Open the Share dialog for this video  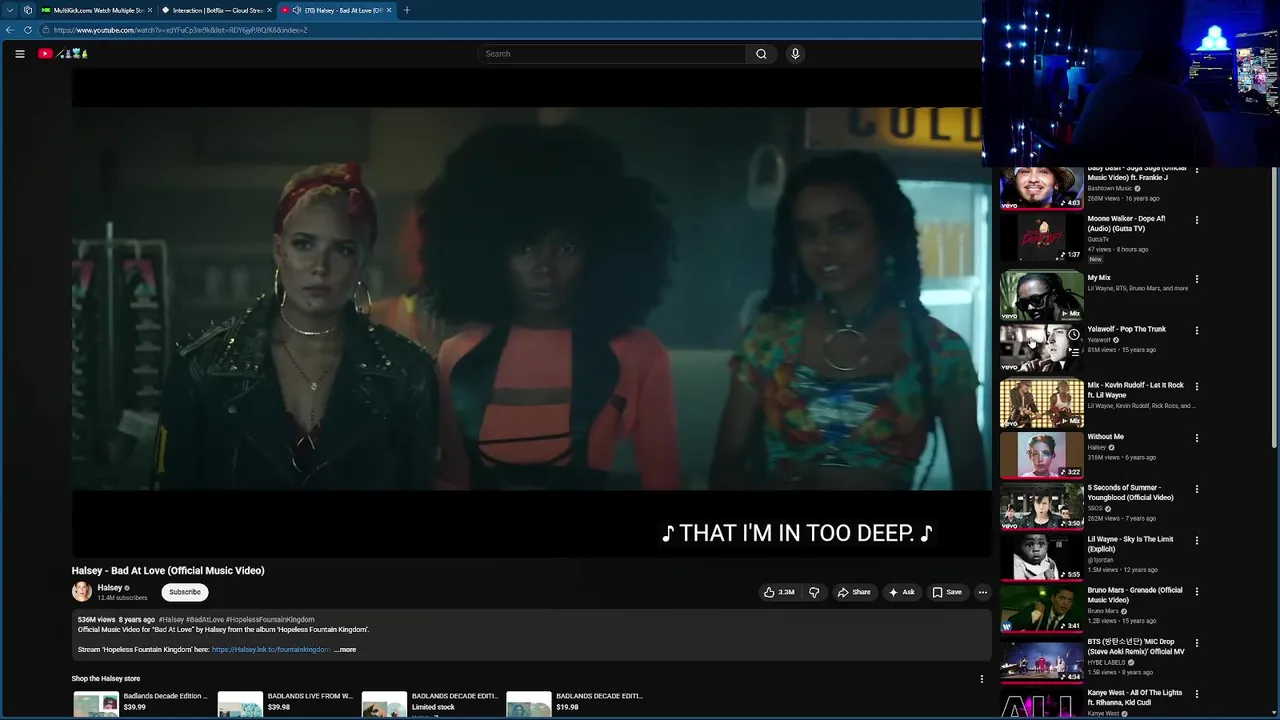(853, 592)
